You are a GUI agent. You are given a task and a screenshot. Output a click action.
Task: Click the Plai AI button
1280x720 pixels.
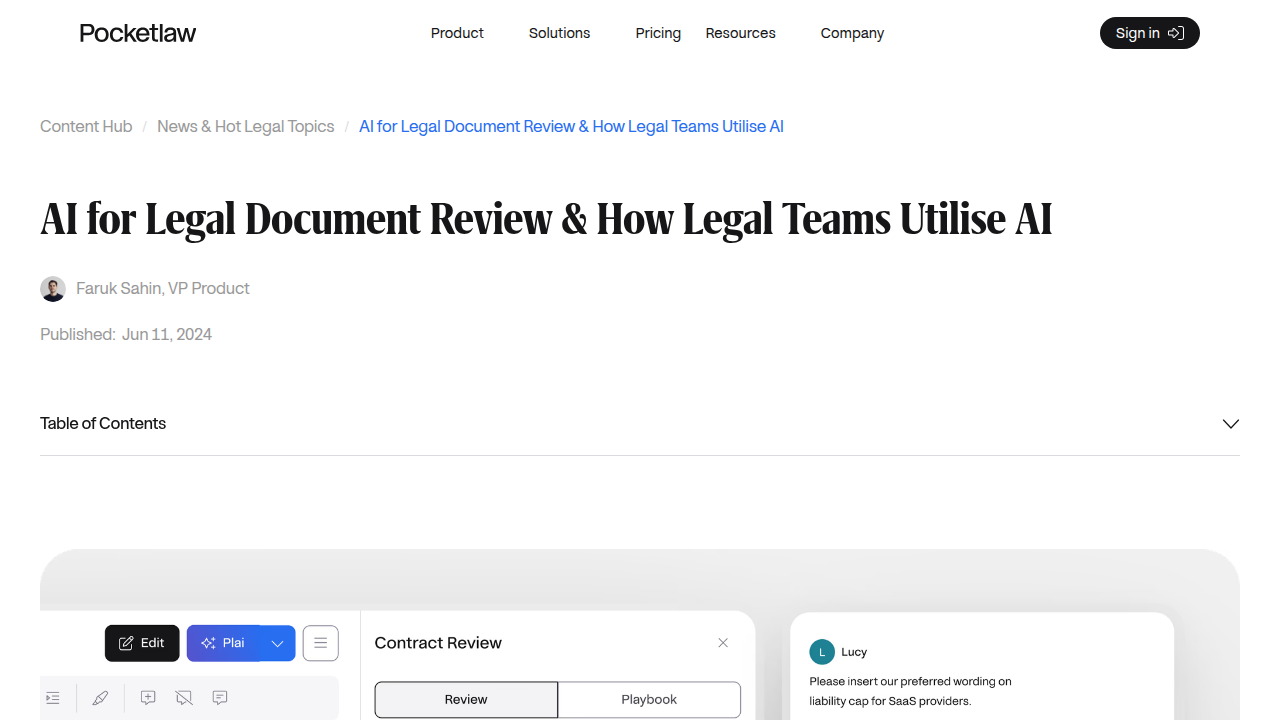pyautogui.click(x=223, y=643)
